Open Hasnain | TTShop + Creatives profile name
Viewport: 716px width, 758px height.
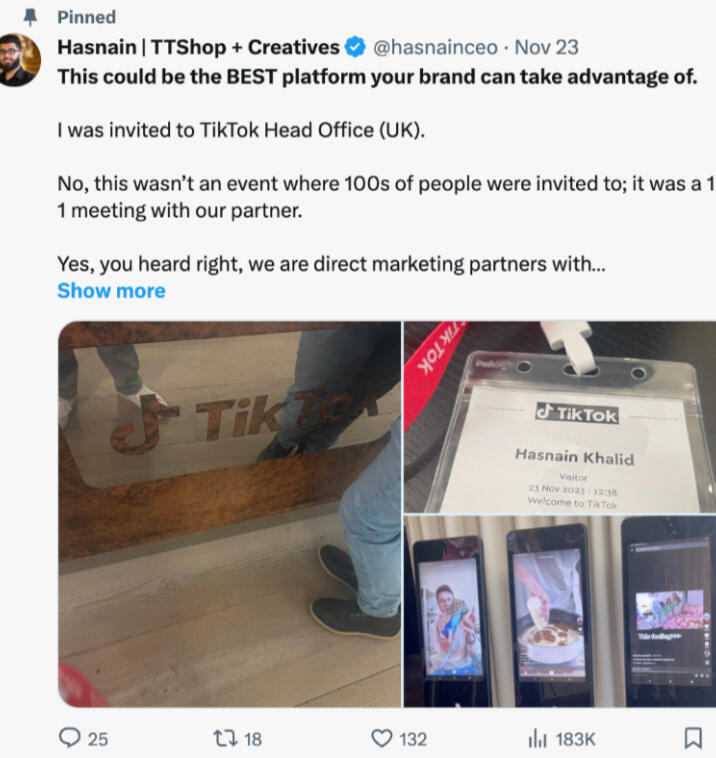[198, 47]
